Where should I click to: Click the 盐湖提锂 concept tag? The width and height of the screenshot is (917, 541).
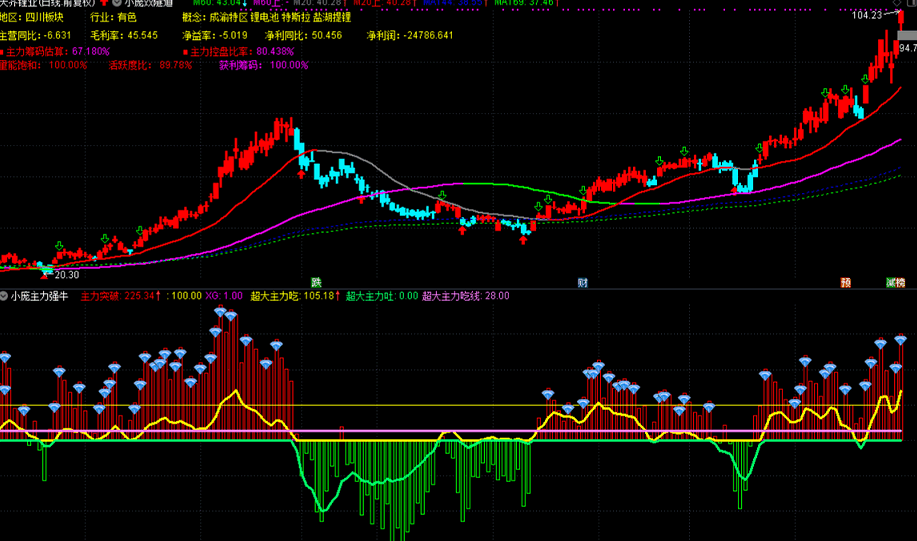pyautogui.click(x=332, y=18)
